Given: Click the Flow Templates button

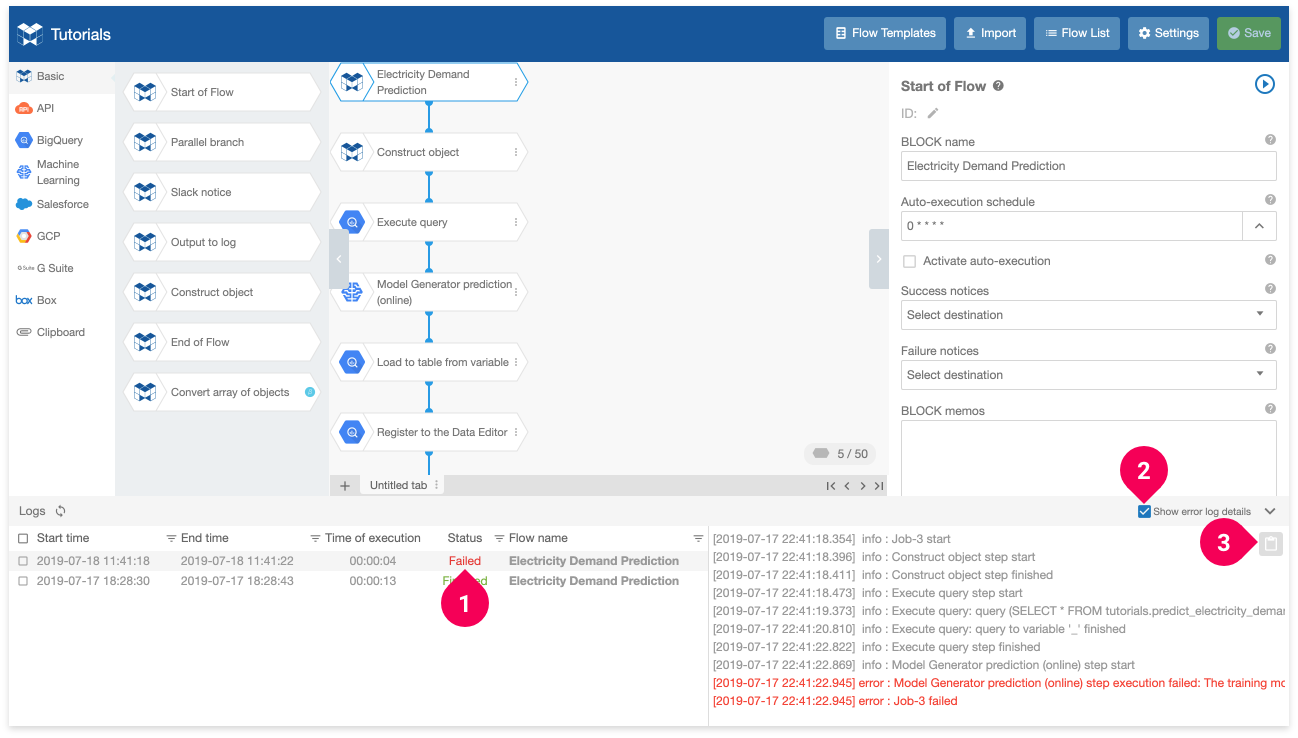Looking at the screenshot, I should (x=885, y=33).
